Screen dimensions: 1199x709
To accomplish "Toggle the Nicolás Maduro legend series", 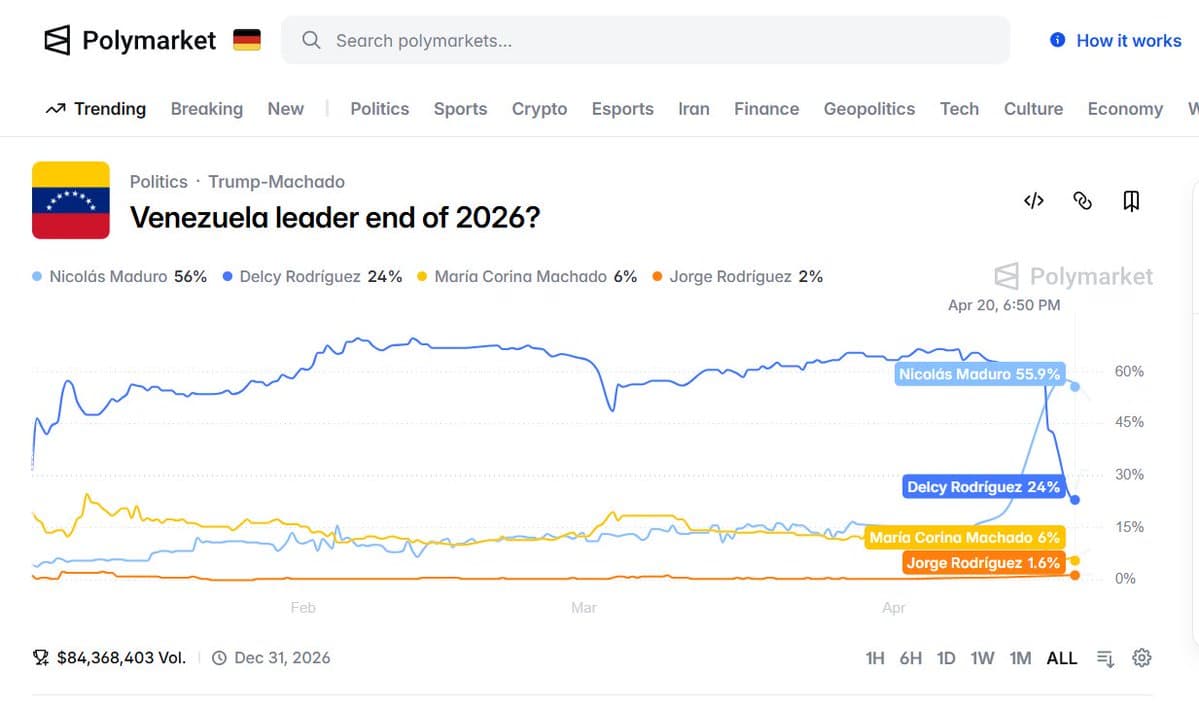I will coord(120,276).
